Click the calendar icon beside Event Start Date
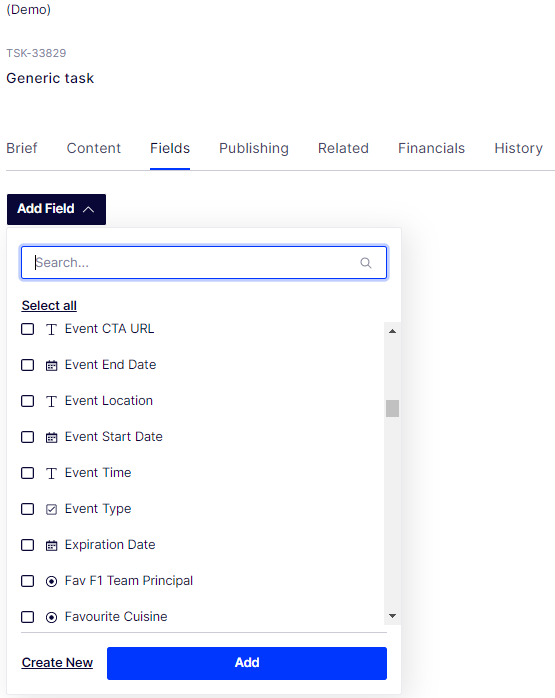Viewport: 555px width, 698px height. (52, 438)
